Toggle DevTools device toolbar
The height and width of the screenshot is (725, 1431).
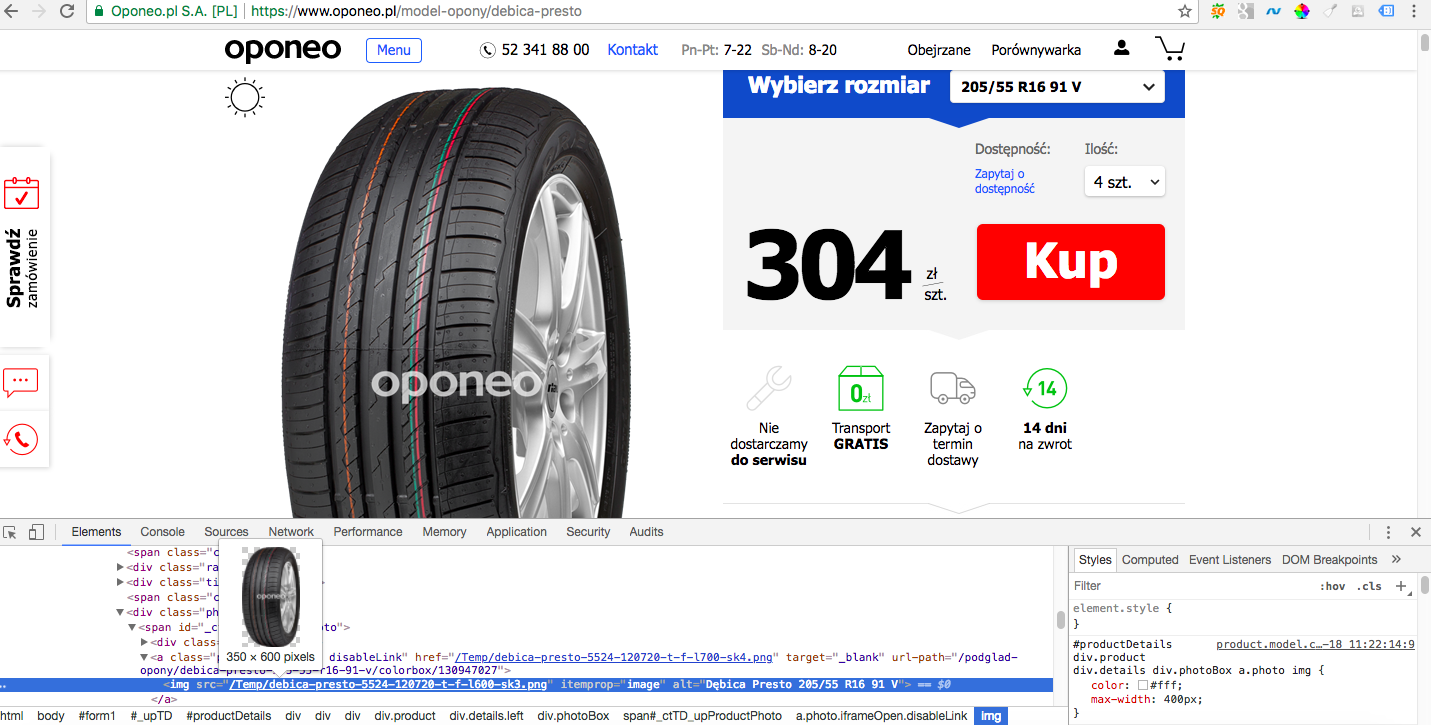[36, 532]
